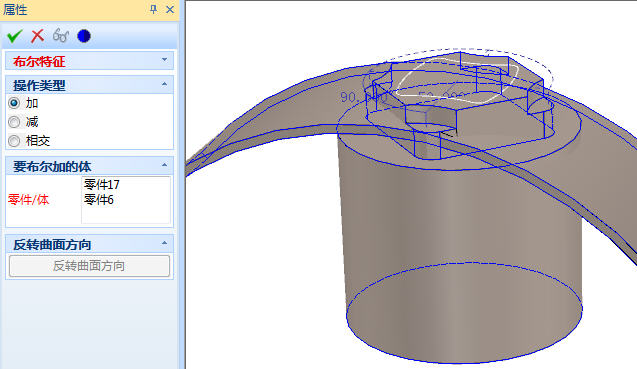Click the glasses preview icon
The height and width of the screenshot is (369, 637).
(61, 36)
